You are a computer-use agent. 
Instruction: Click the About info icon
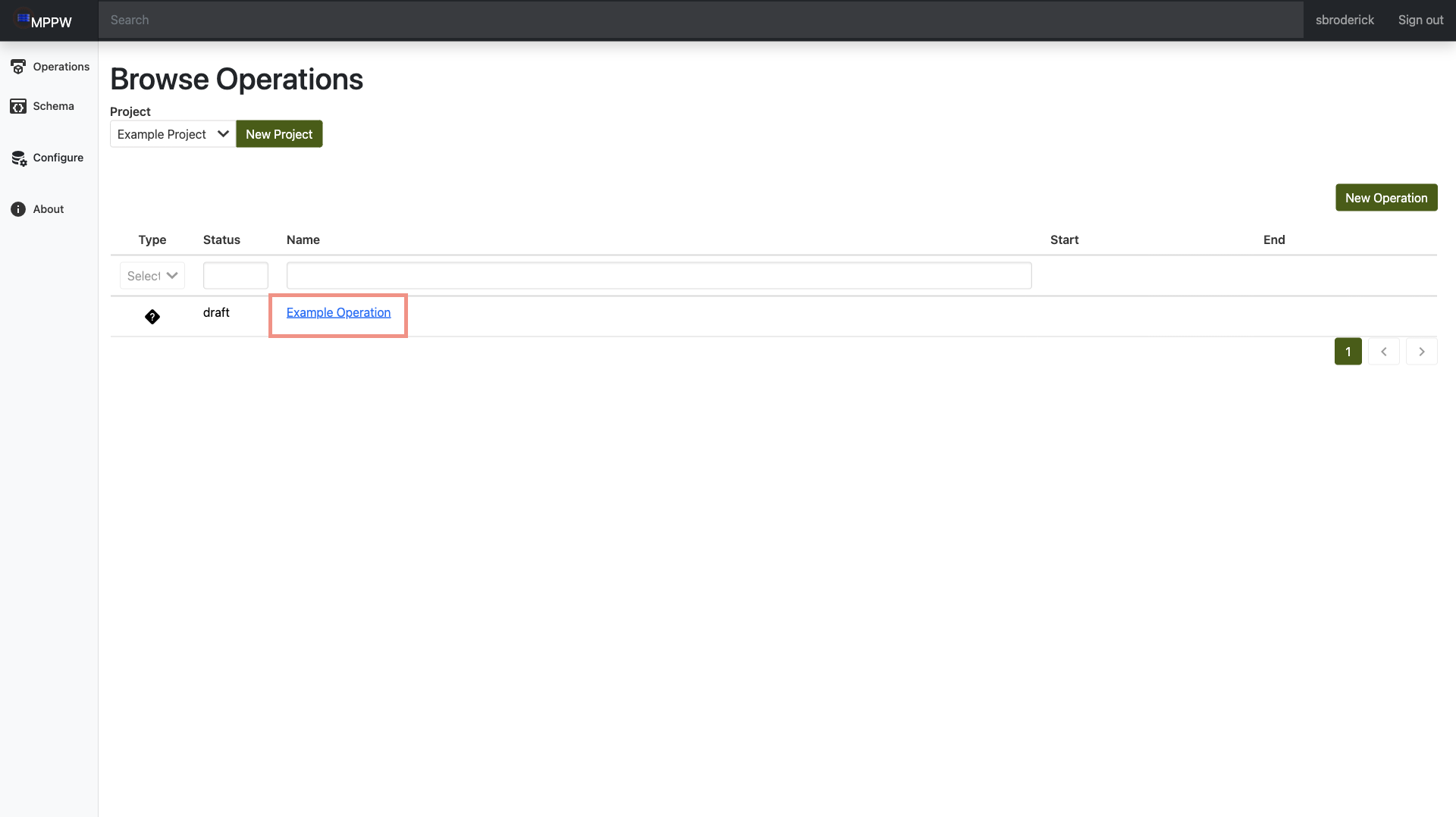point(18,209)
